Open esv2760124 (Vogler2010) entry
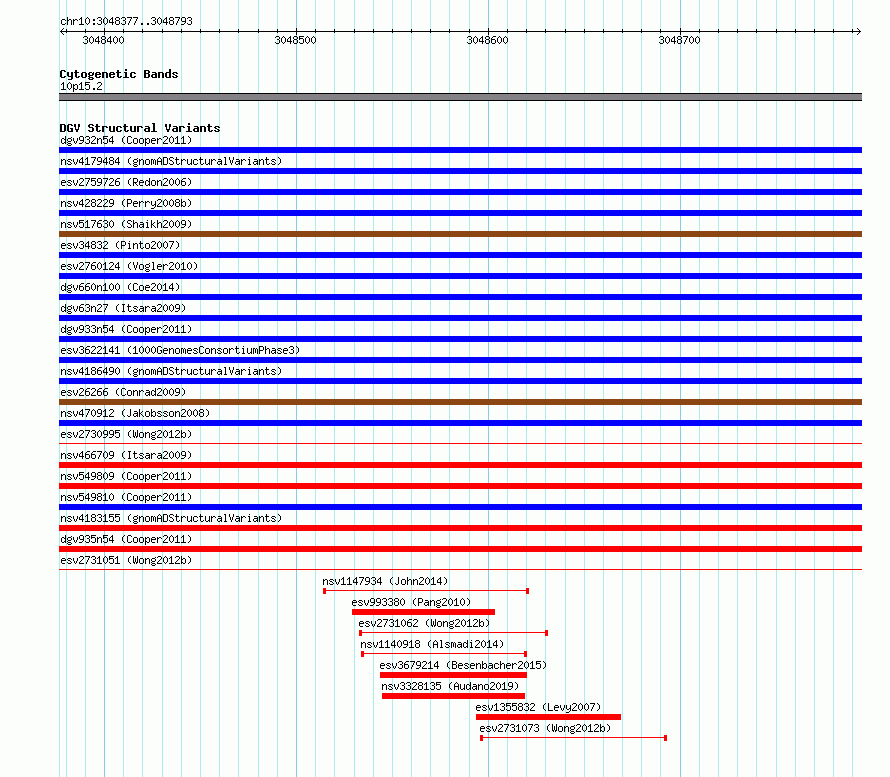Viewport: 890px width, 777px height. [129, 266]
